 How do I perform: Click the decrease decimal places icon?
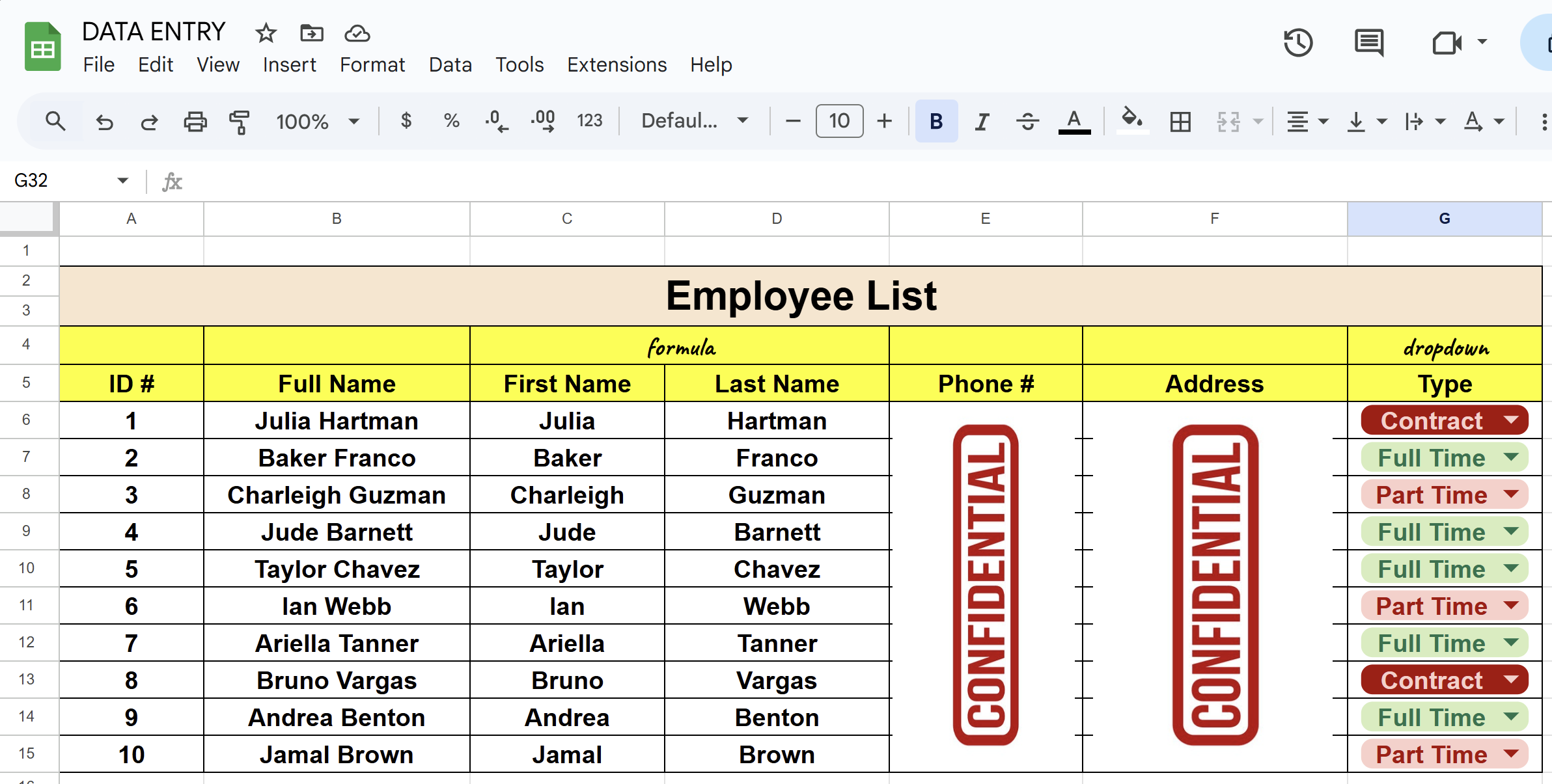[496, 122]
